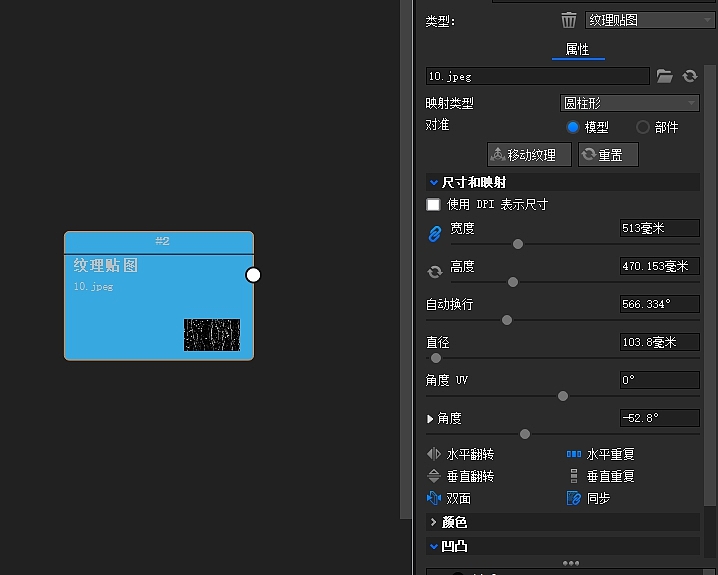Image resolution: width=718 pixels, height=575 pixels.
Task: Click the 高度 470.153毫米 value field
Action: (660, 266)
